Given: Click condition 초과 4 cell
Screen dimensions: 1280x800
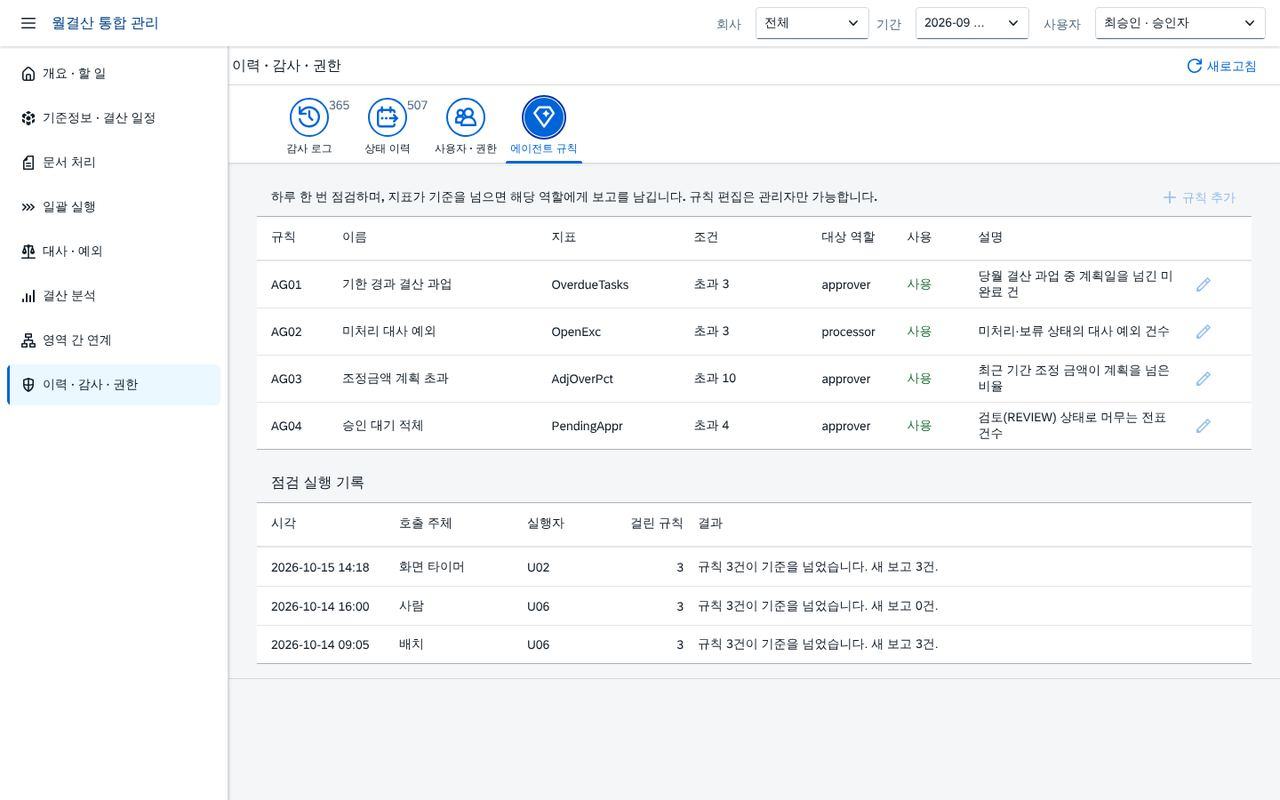Looking at the screenshot, I should click(x=712, y=425).
